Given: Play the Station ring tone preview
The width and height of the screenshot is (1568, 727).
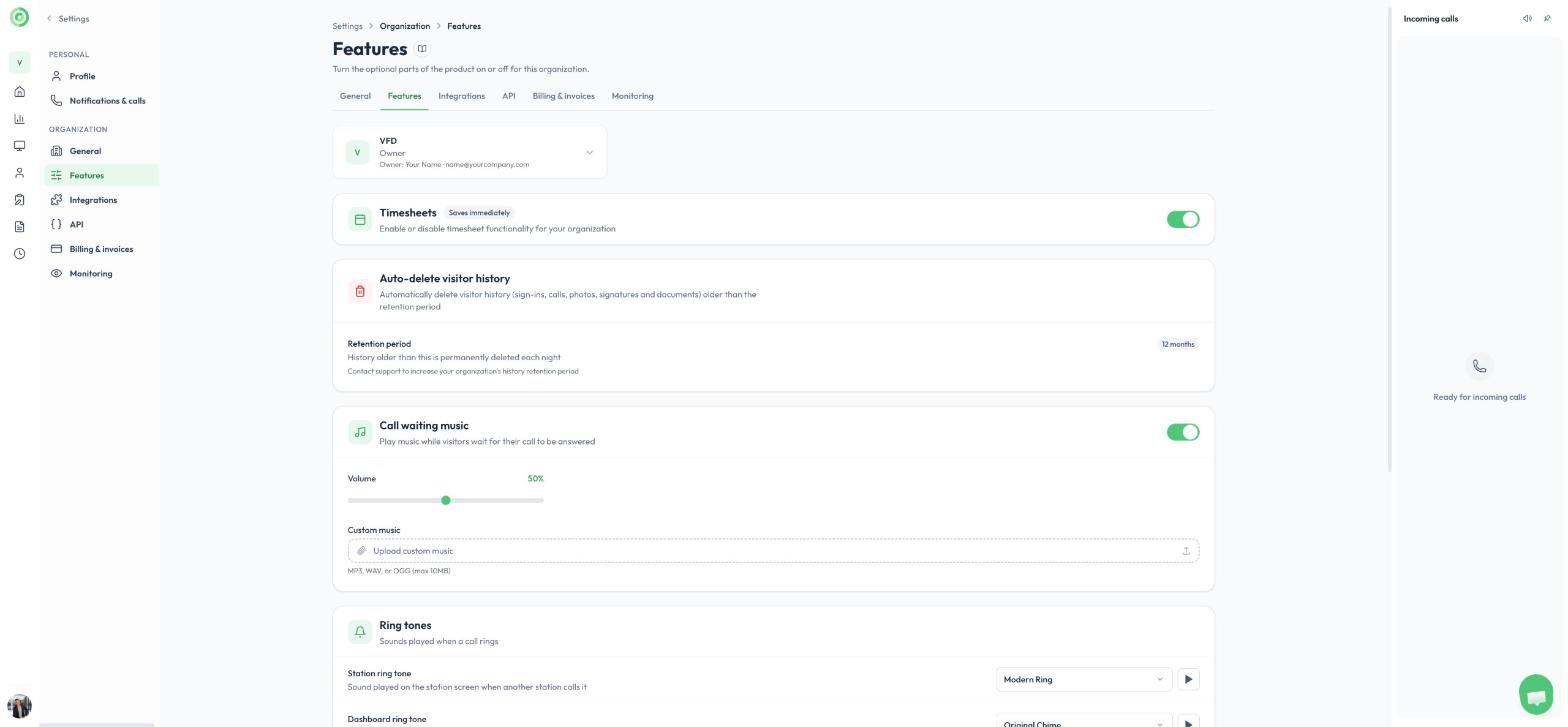Looking at the screenshot, I should [x=1188, y=680].
